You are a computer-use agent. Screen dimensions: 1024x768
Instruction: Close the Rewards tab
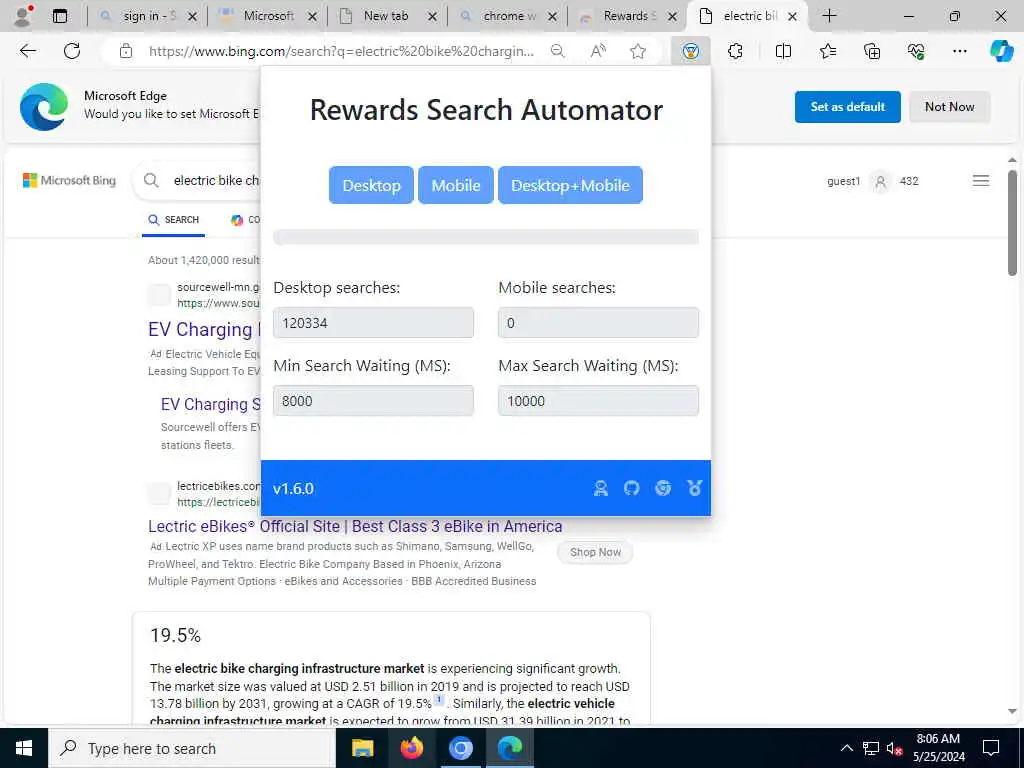(673, 16)
